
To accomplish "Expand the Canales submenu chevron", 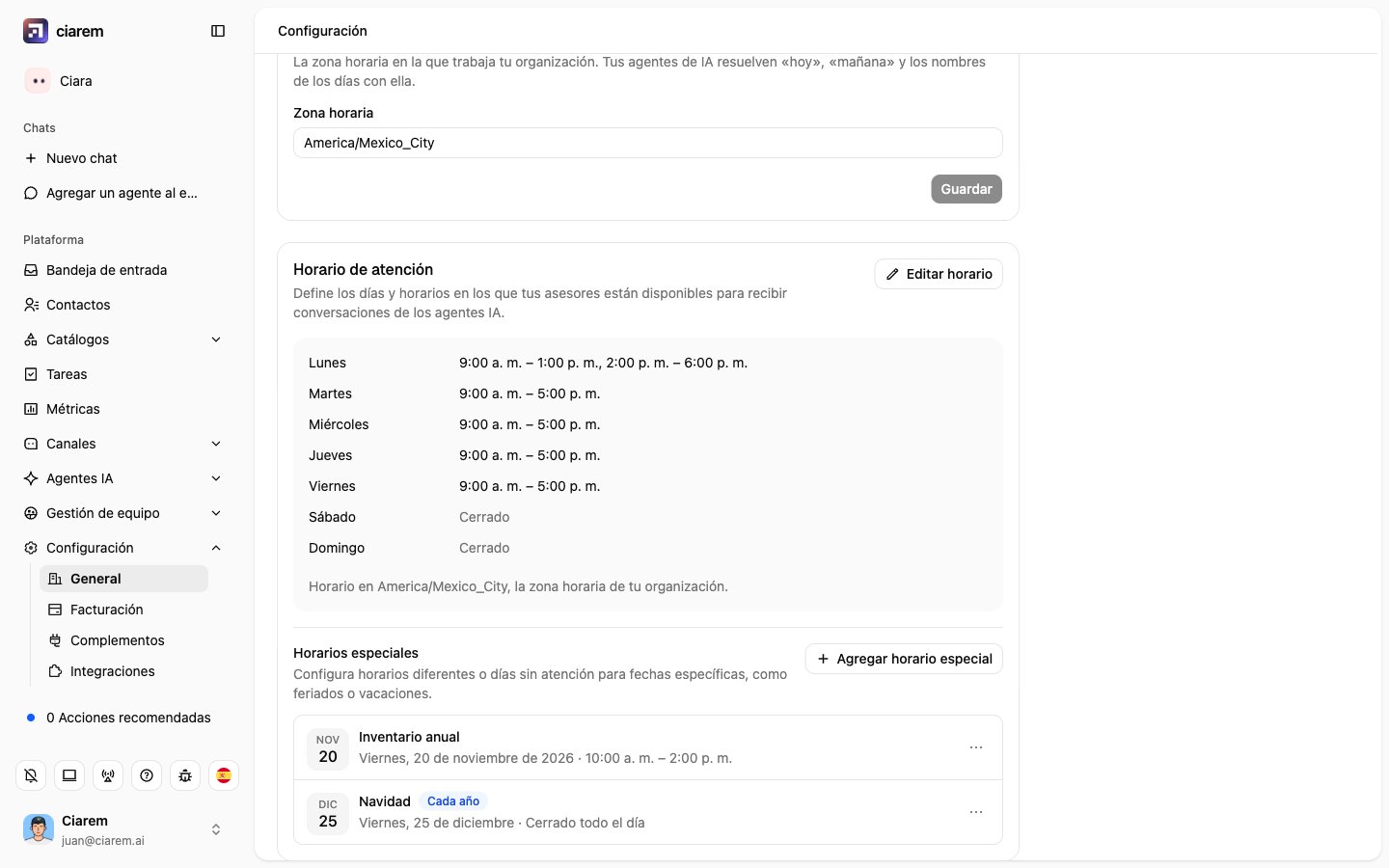I will click(x=216, y=444).
